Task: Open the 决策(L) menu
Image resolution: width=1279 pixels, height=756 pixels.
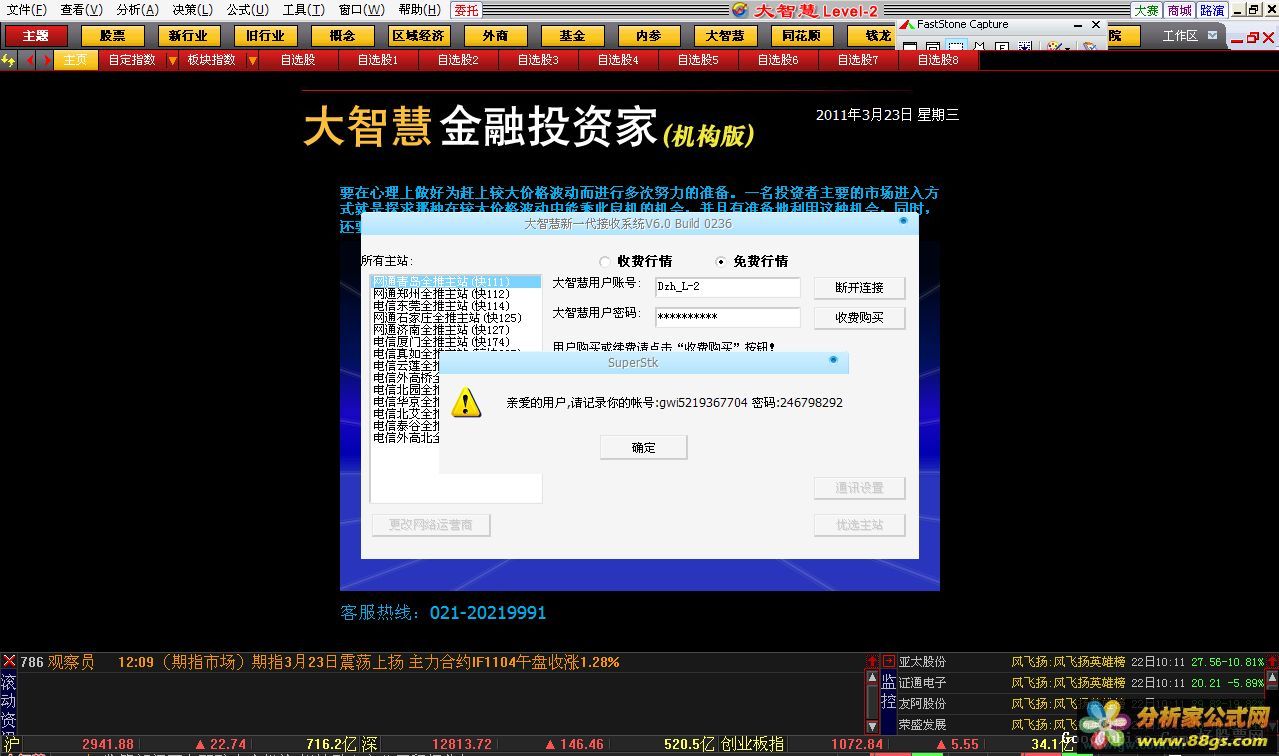Action: 192,10
